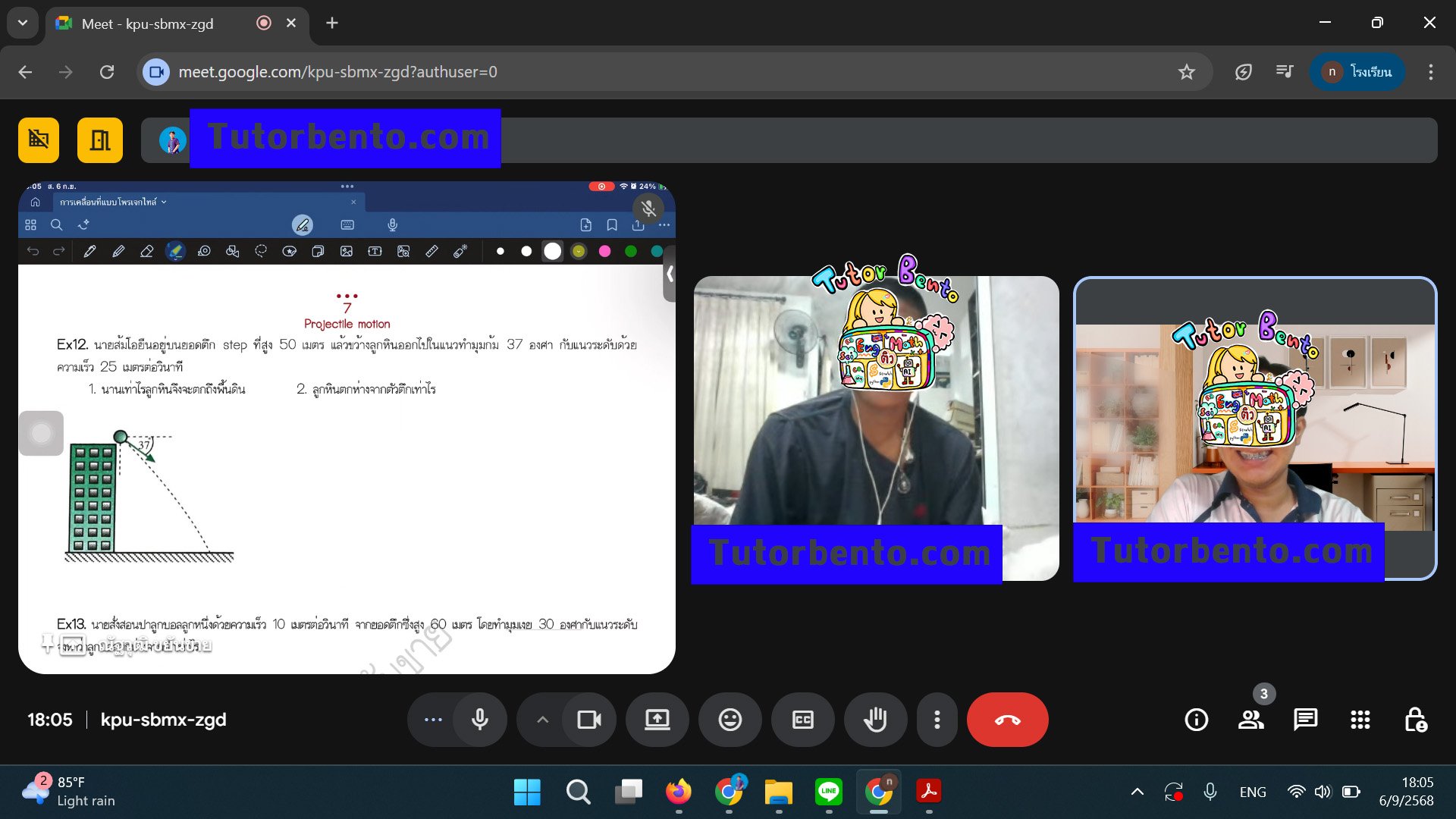Open Chrome media controls icon
Image resolution: width=1456 pixels, height=819 pixels.
click(x=1285, y=72)
